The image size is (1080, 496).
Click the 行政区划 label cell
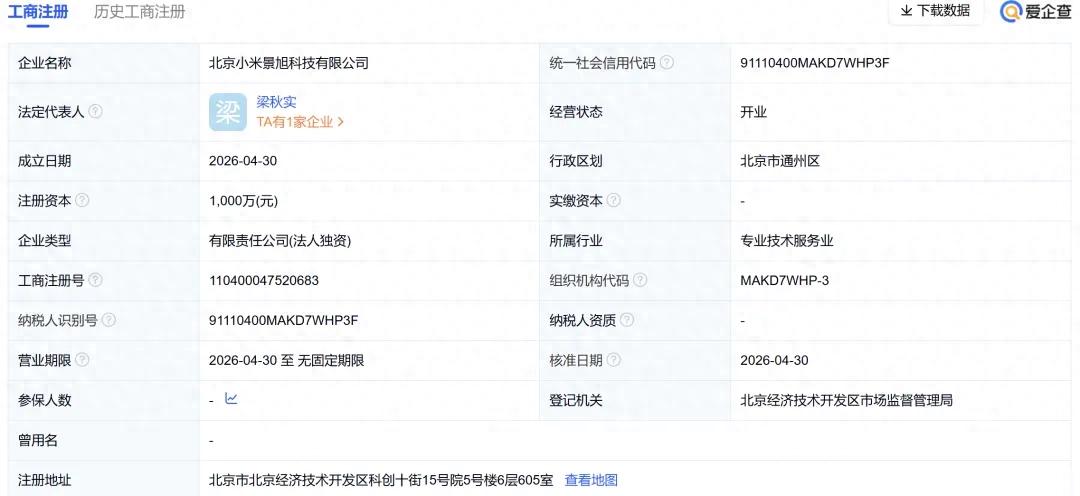coord(634,161)
